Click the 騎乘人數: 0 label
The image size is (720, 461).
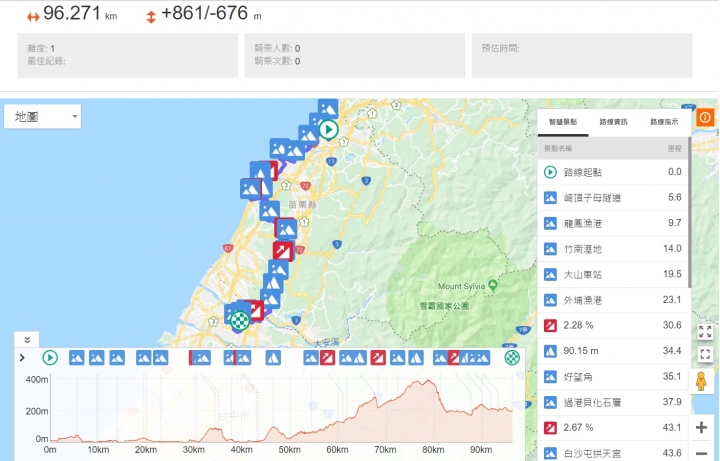point(277,48)
